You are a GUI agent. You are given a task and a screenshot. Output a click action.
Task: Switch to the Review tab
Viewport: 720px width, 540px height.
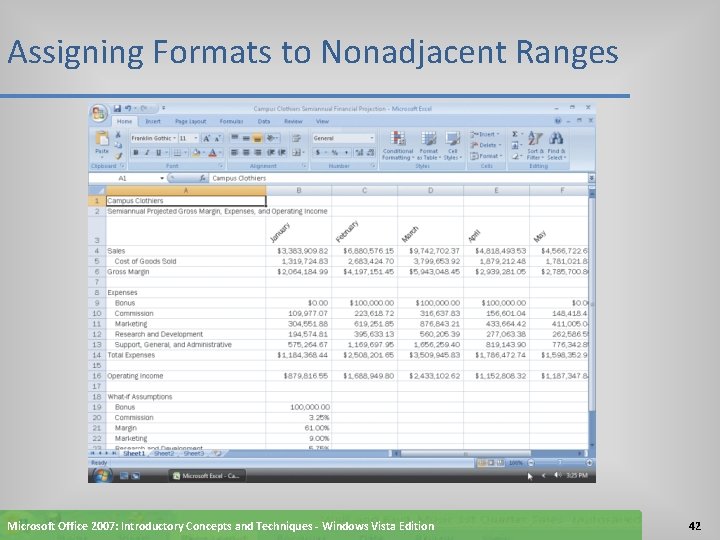click(x=293, y=121)
